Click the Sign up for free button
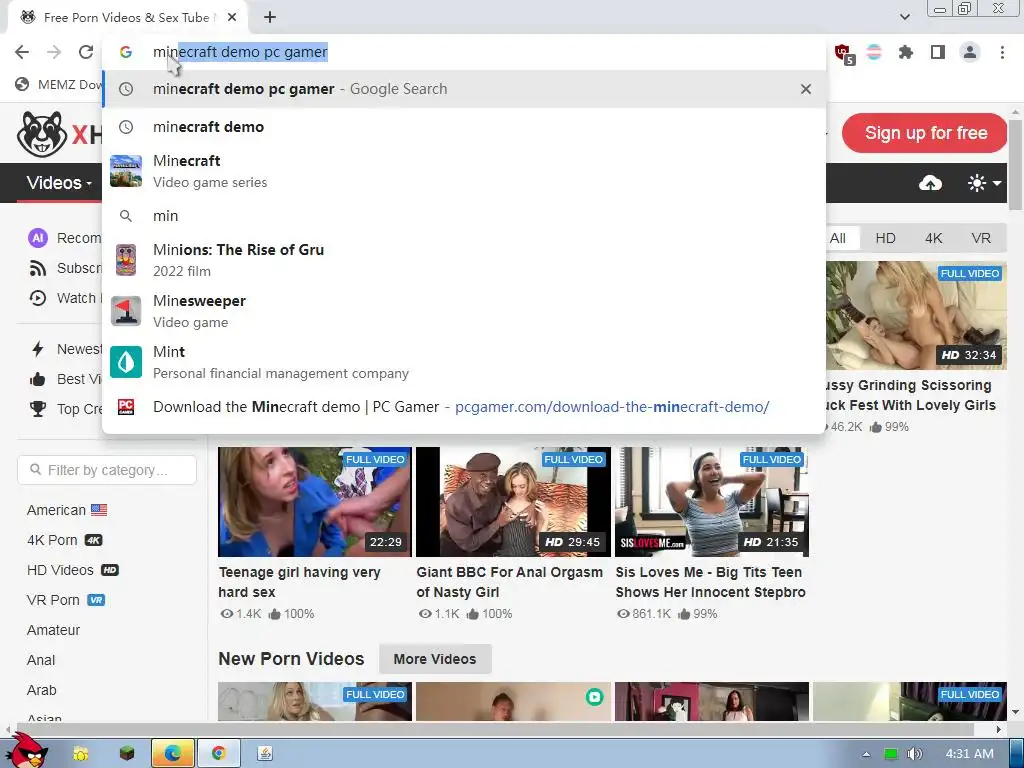1024x768 pixels. point(925,133)
